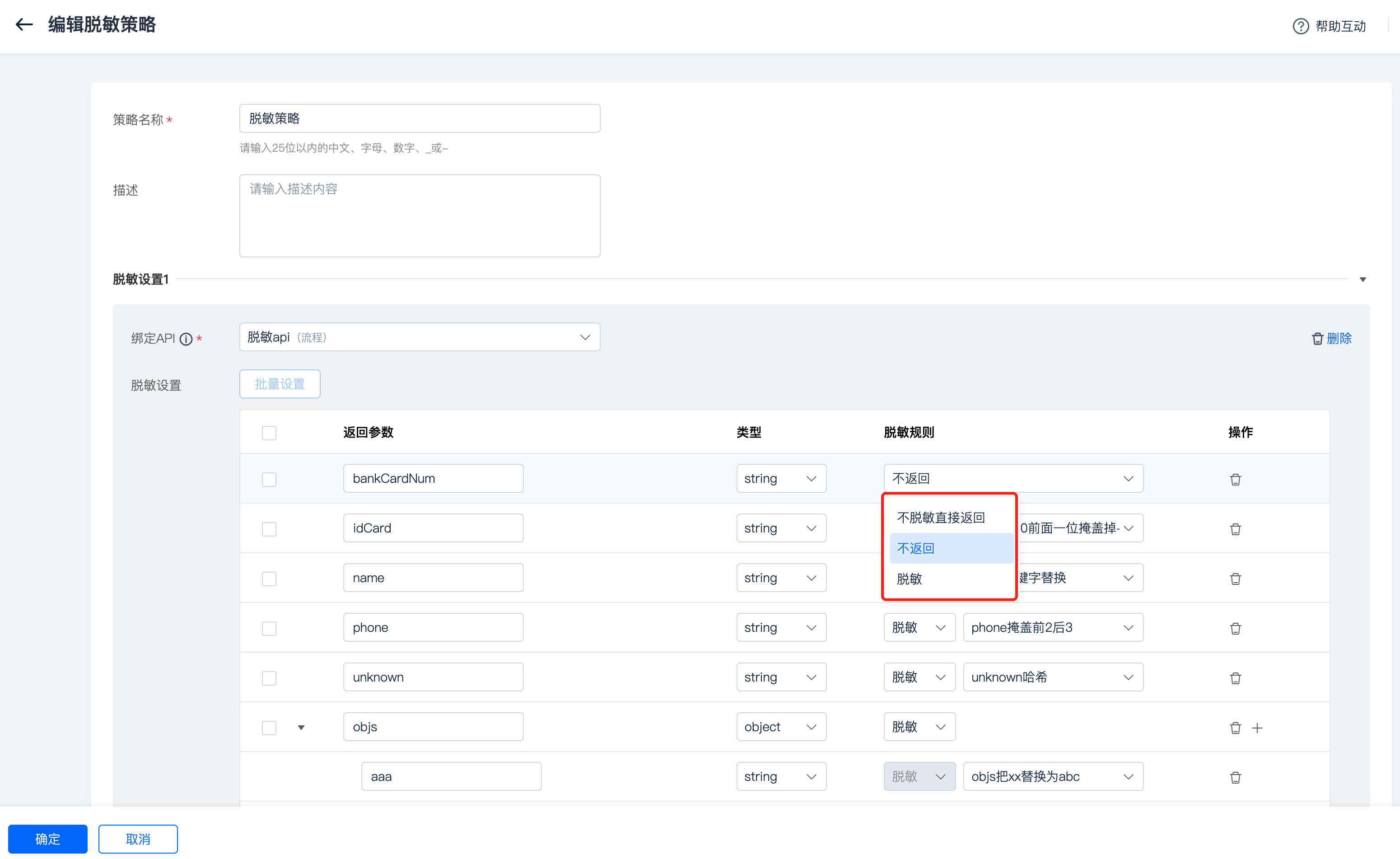Focus the 策略名称 input field

[419, 118]
